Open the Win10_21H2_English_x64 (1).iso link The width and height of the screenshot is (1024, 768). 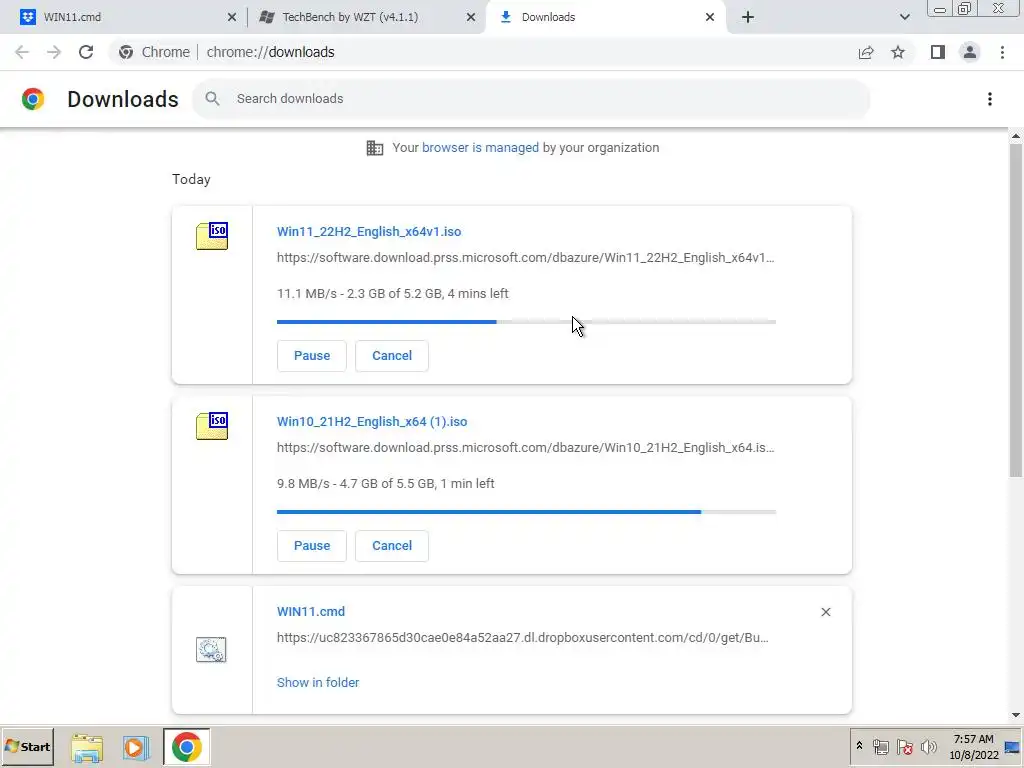tap(372, 422)
